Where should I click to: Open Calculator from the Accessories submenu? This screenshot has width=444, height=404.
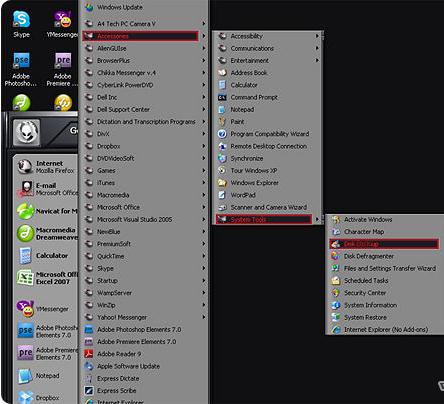267,85
